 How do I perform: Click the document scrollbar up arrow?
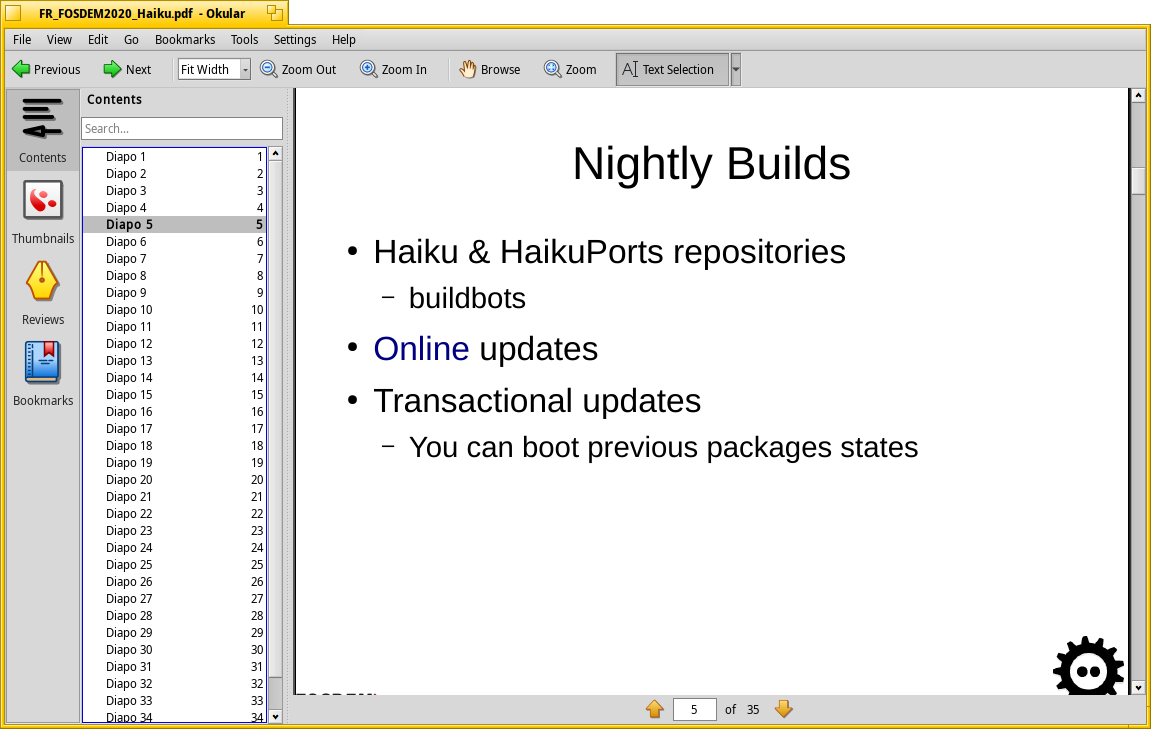(x=1138, y=95)
